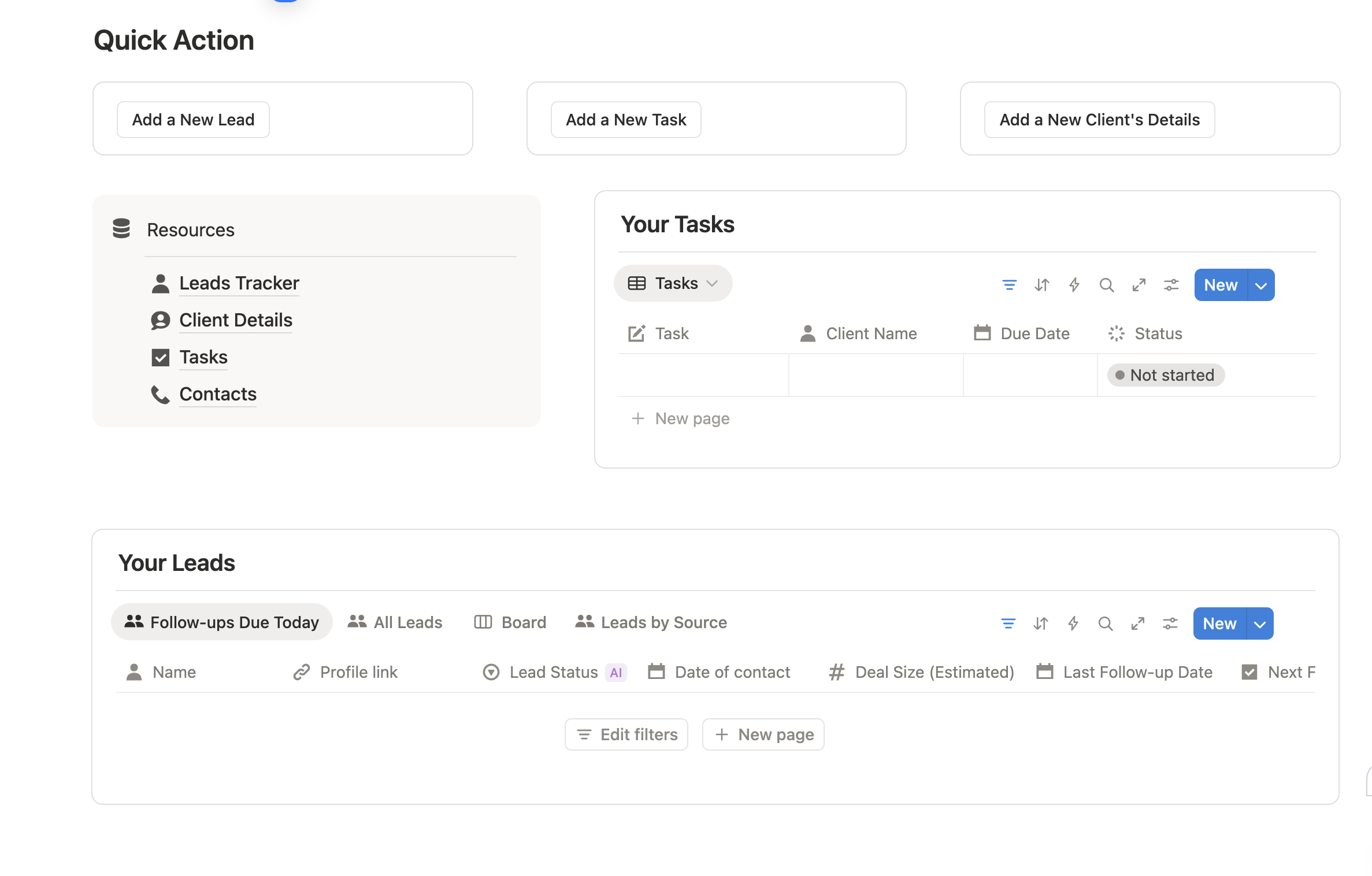The height and width of the screenshot is (876, 1372).
Task: Click the Edit filters button
Action: 626,734
